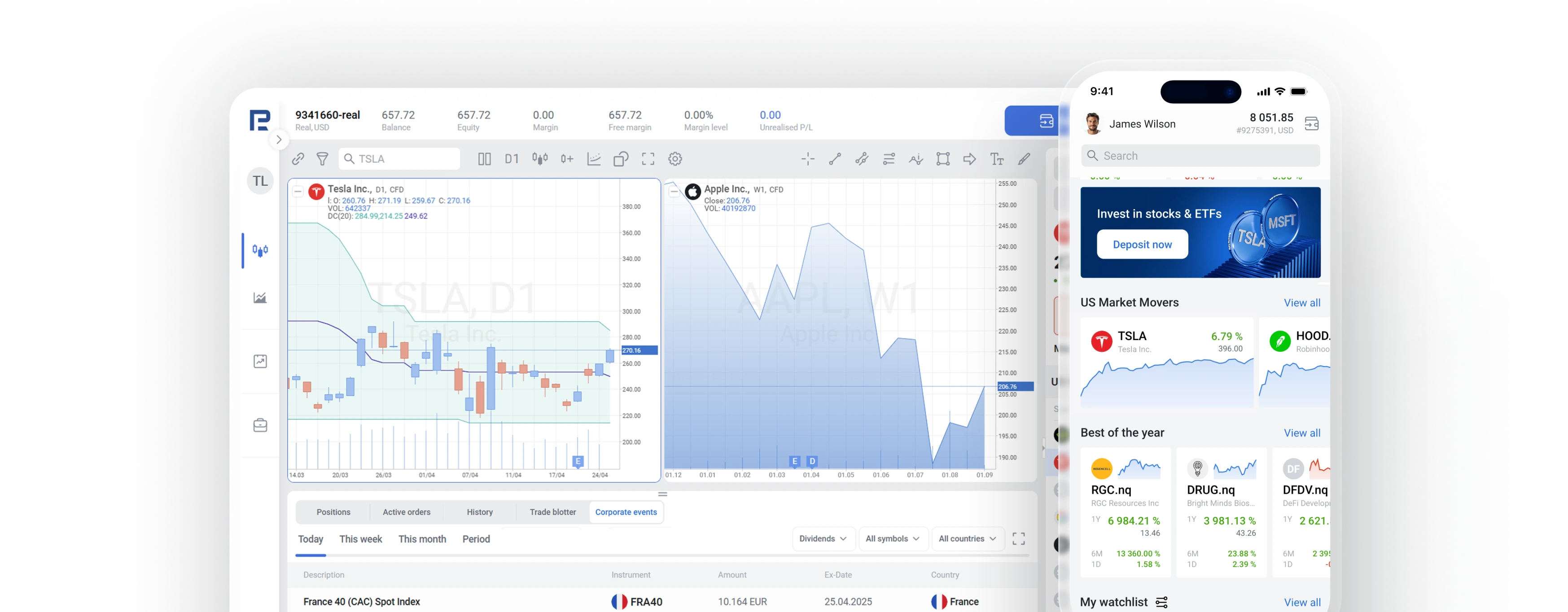Open the chart layout columns icon
This screenshot has width=1568, height=612.
point(485,159)
